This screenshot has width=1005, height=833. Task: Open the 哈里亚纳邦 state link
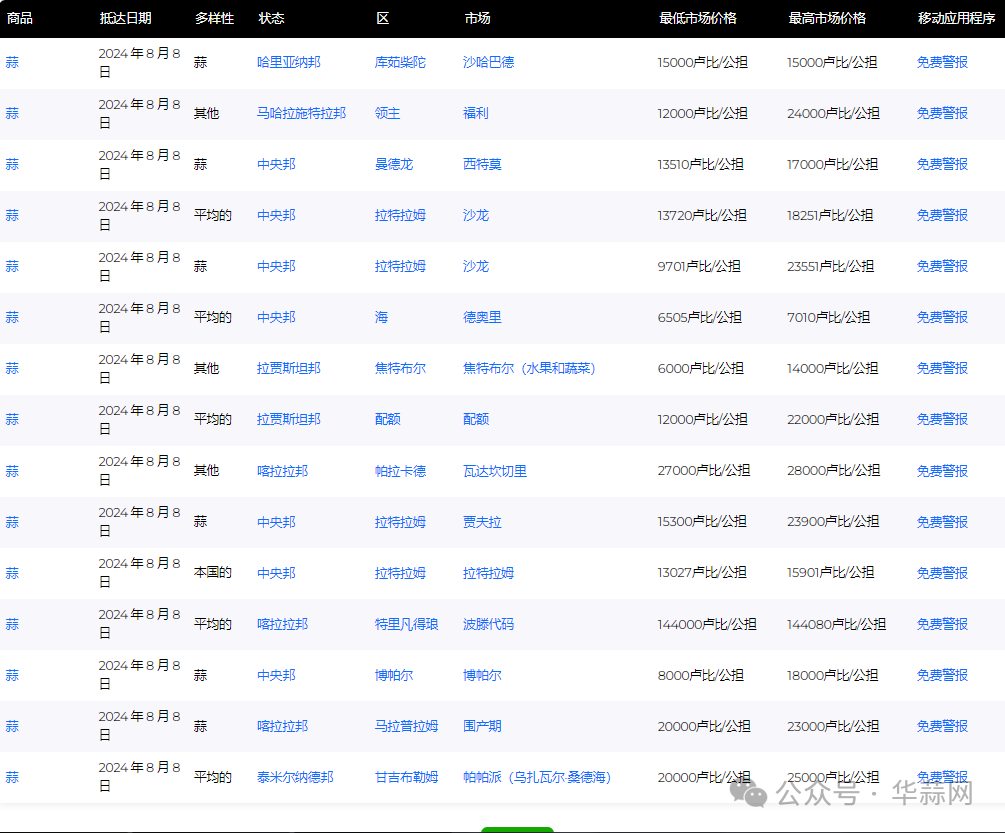point(288,62)
